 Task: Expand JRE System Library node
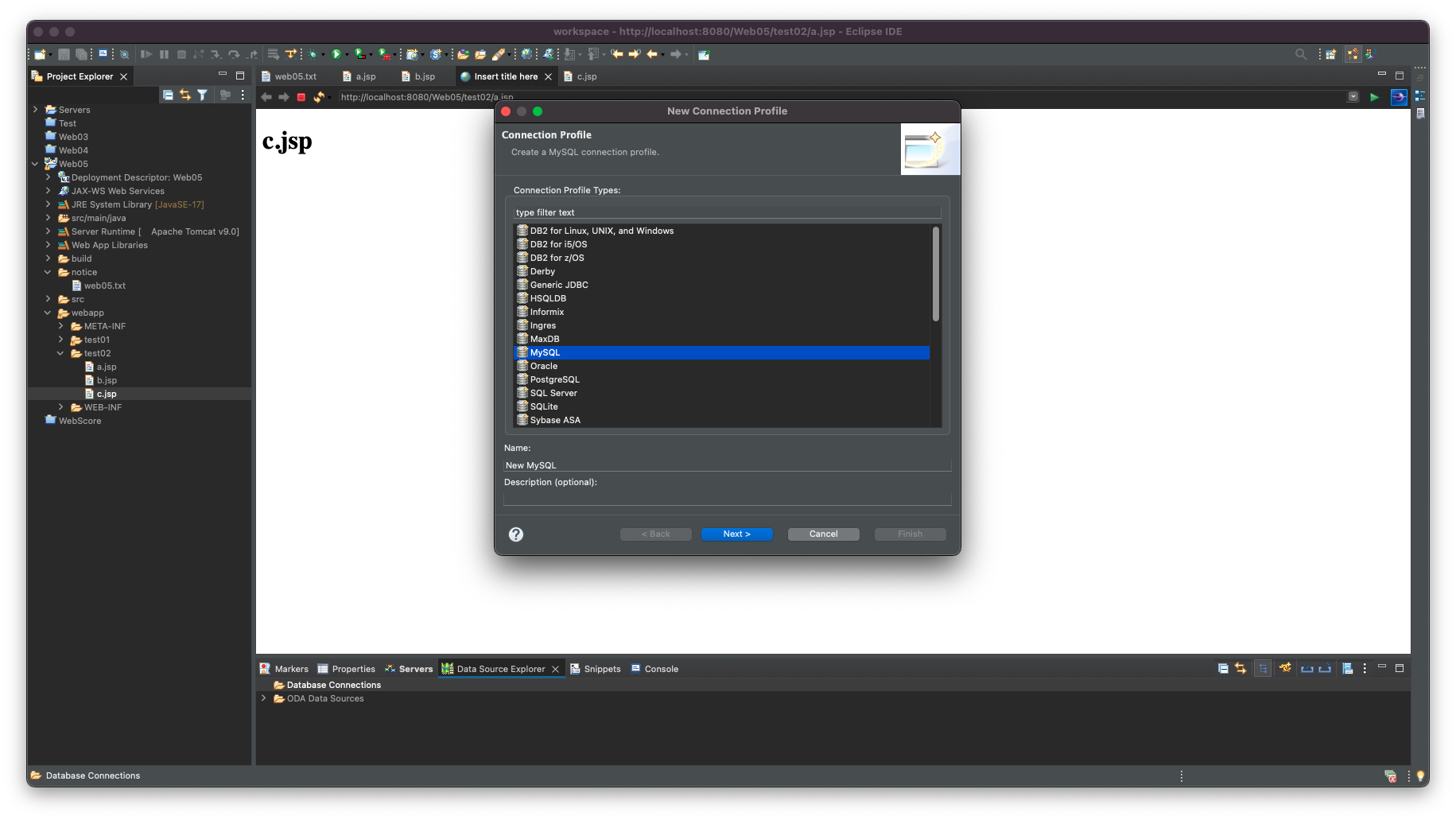tap(48, 204)
